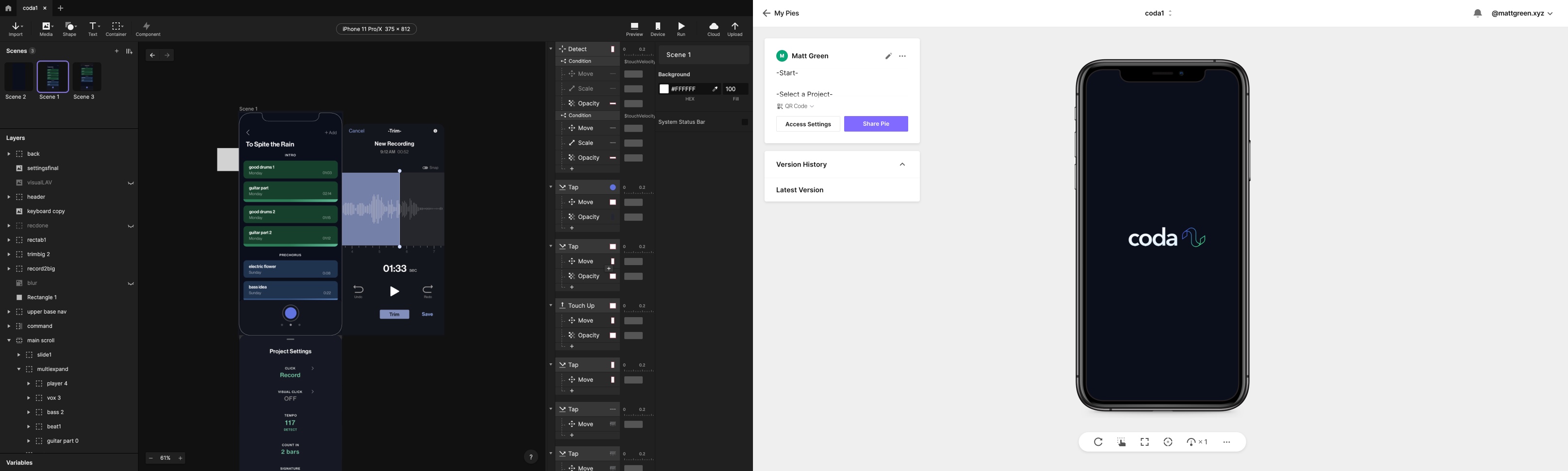Edit the pie description with pencil icon

coord(888,56)
